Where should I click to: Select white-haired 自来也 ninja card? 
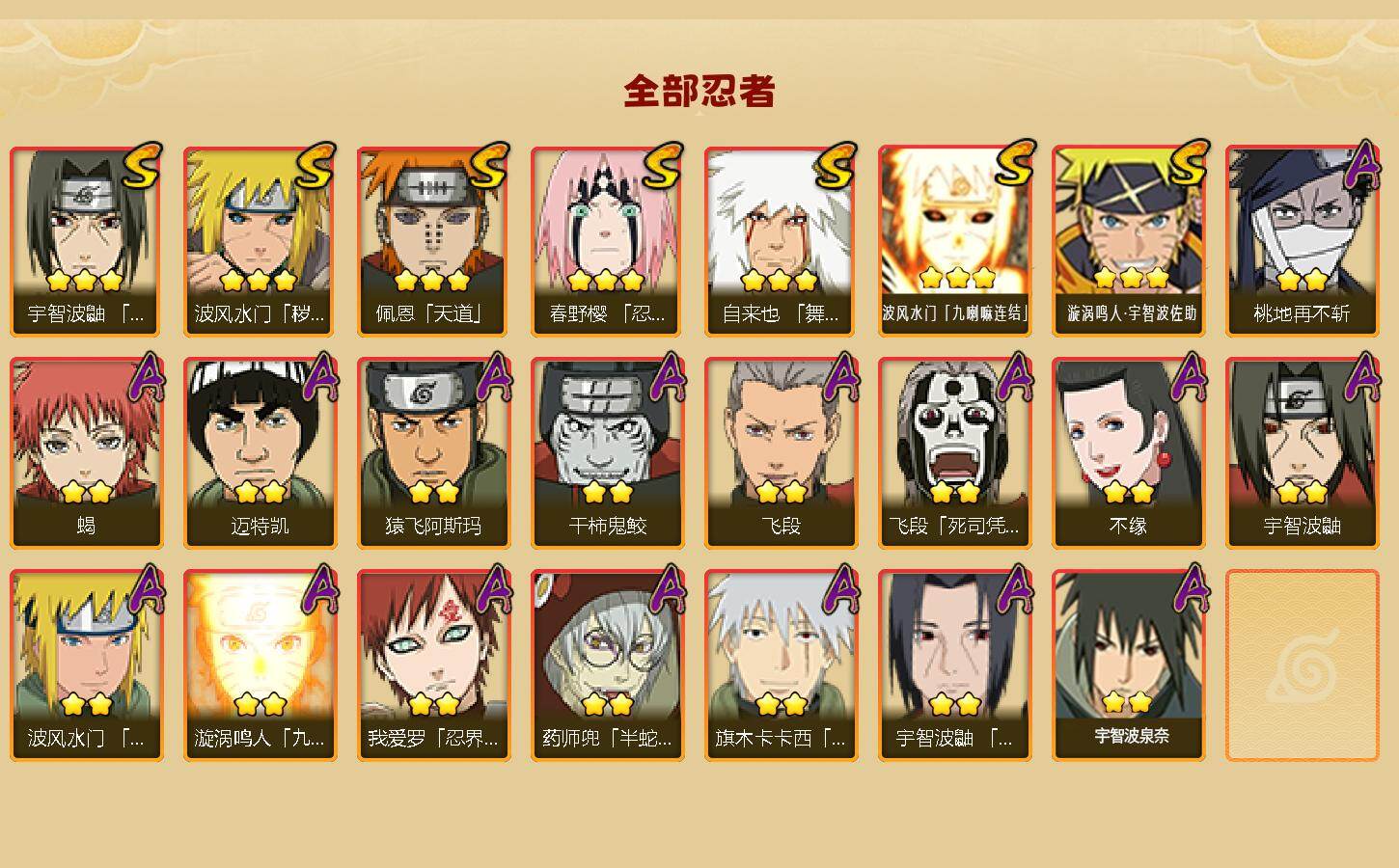pos(781,241)
